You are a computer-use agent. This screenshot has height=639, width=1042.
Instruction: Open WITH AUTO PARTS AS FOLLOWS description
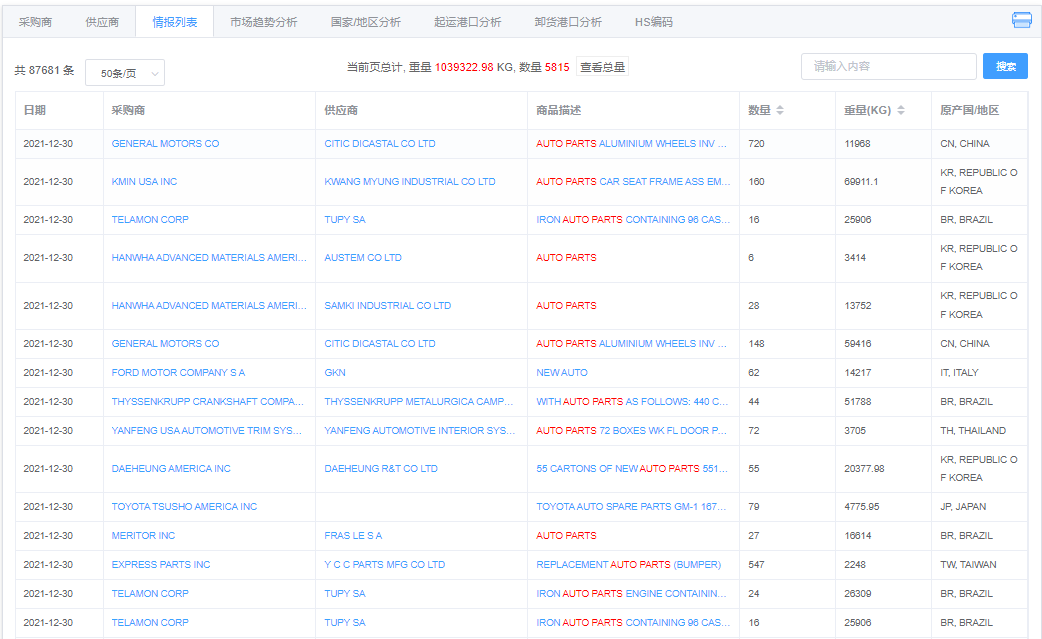pyautogui.click(x=632, y=402)
